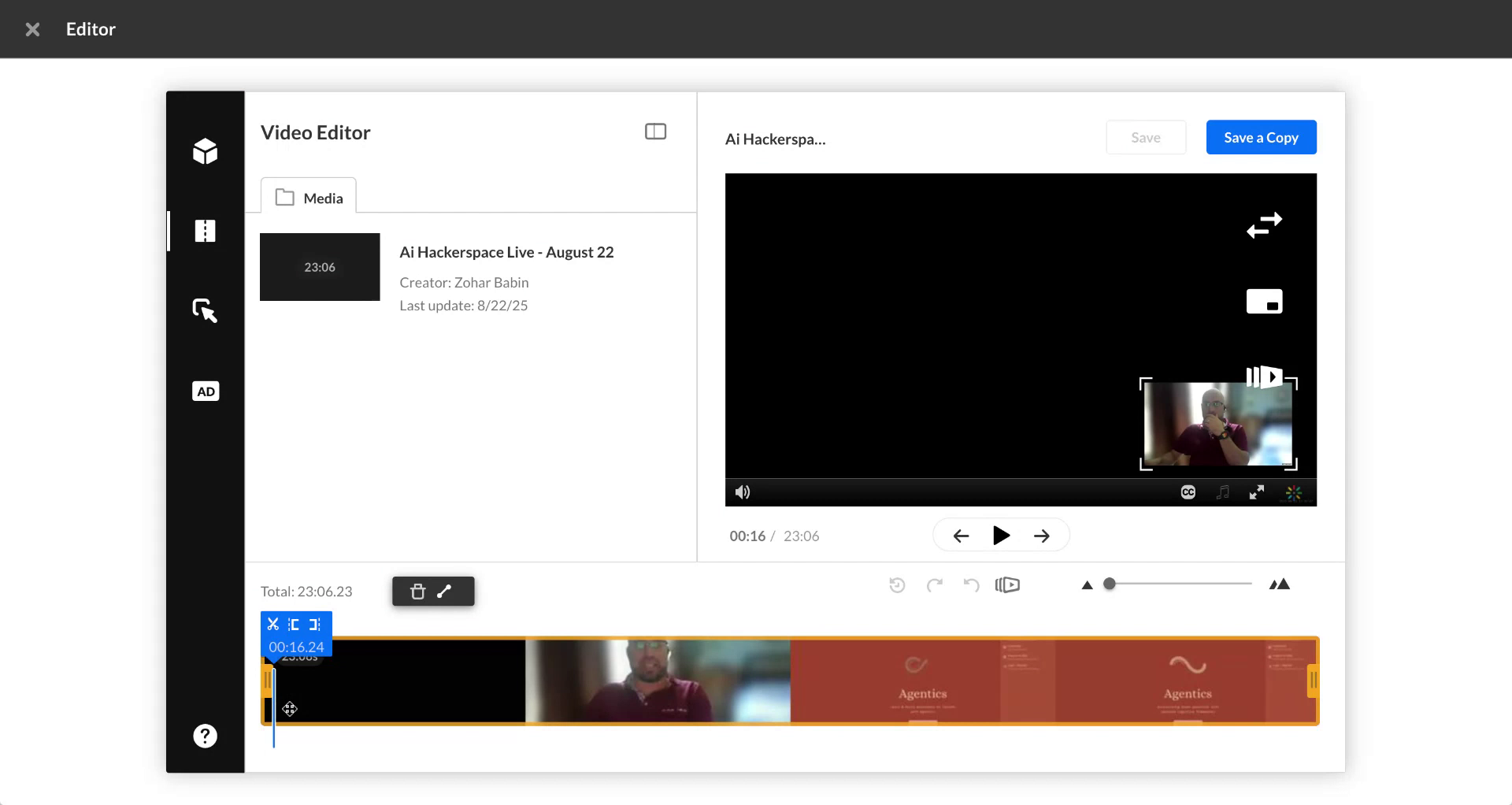Image resolution: width=1512 pixels, height=805 pixels.
Task: Click the Save a Copy button
Action: click(x=1260, y=137)
